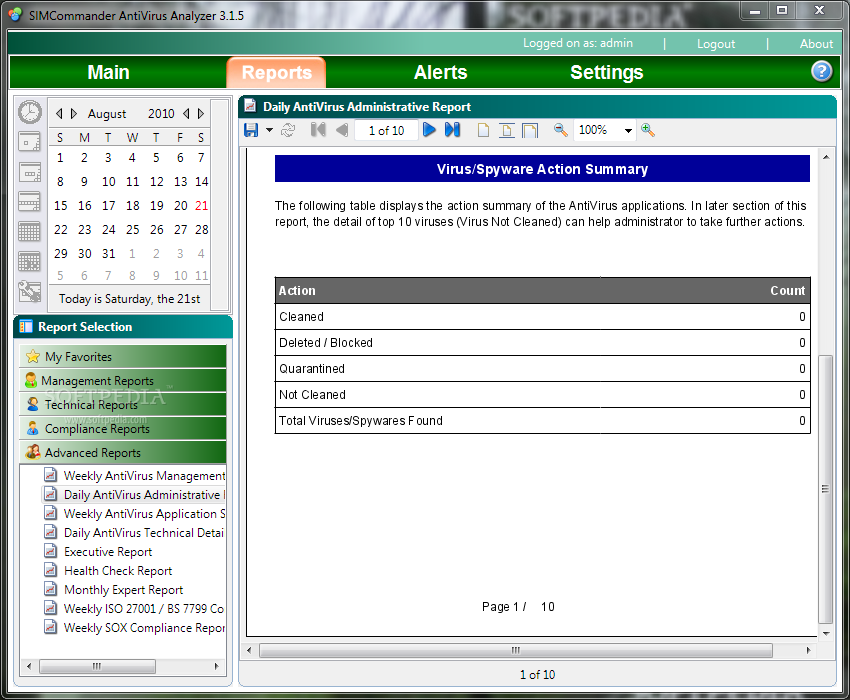Image resolution: width=850 pixels, height=700 pixels.
Task: Click the 'Total Viruses/Spywares Found' row
Action: 542,421
